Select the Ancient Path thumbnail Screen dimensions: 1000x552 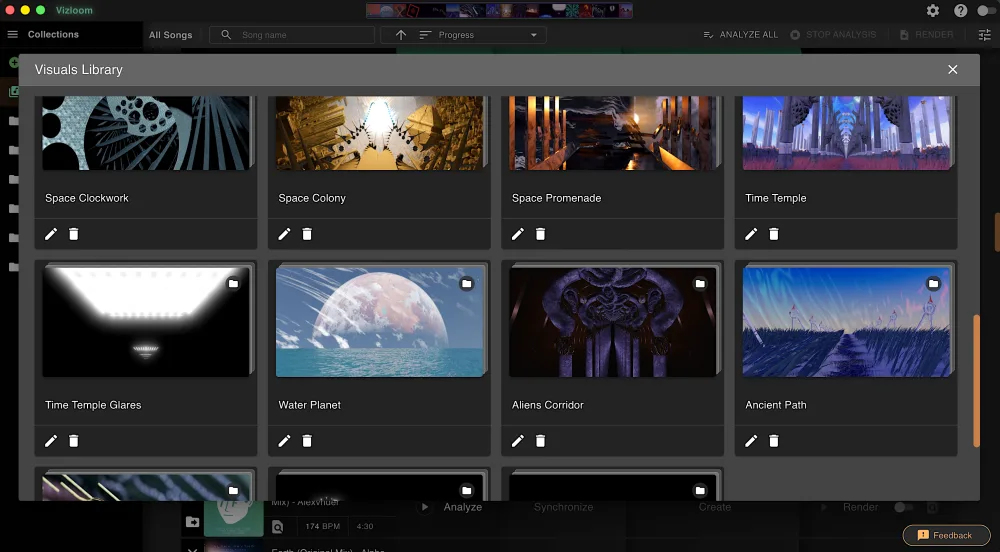(846, 322)
